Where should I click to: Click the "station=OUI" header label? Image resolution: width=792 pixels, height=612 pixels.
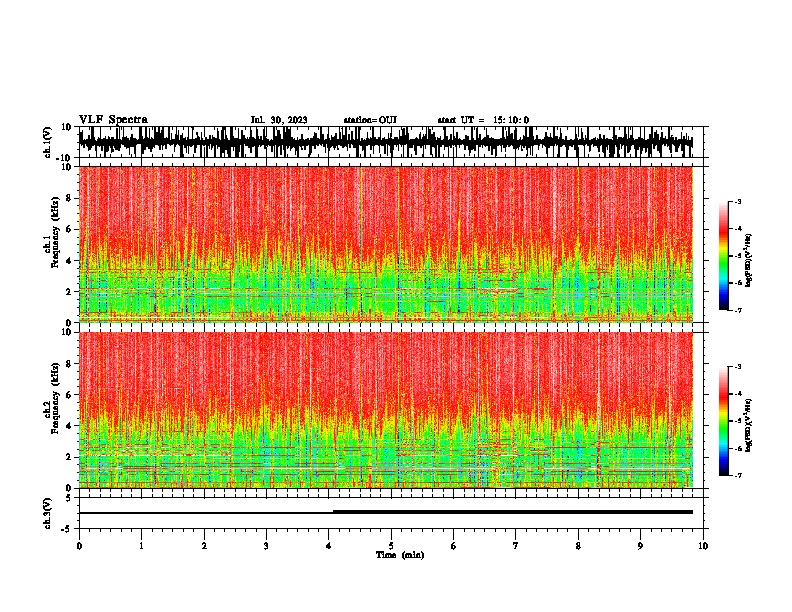[370, 120]
